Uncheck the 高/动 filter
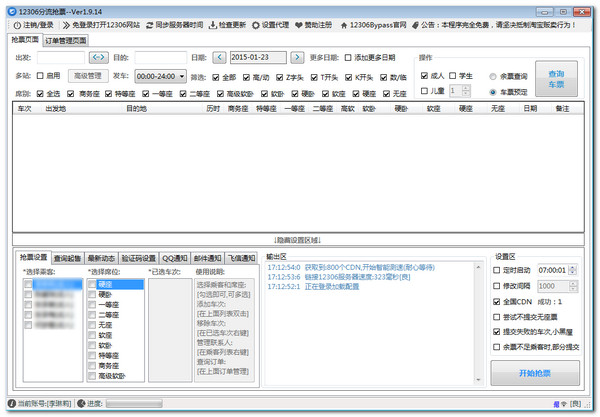Screen dimensions: 600x417 (x=246, y=78)
